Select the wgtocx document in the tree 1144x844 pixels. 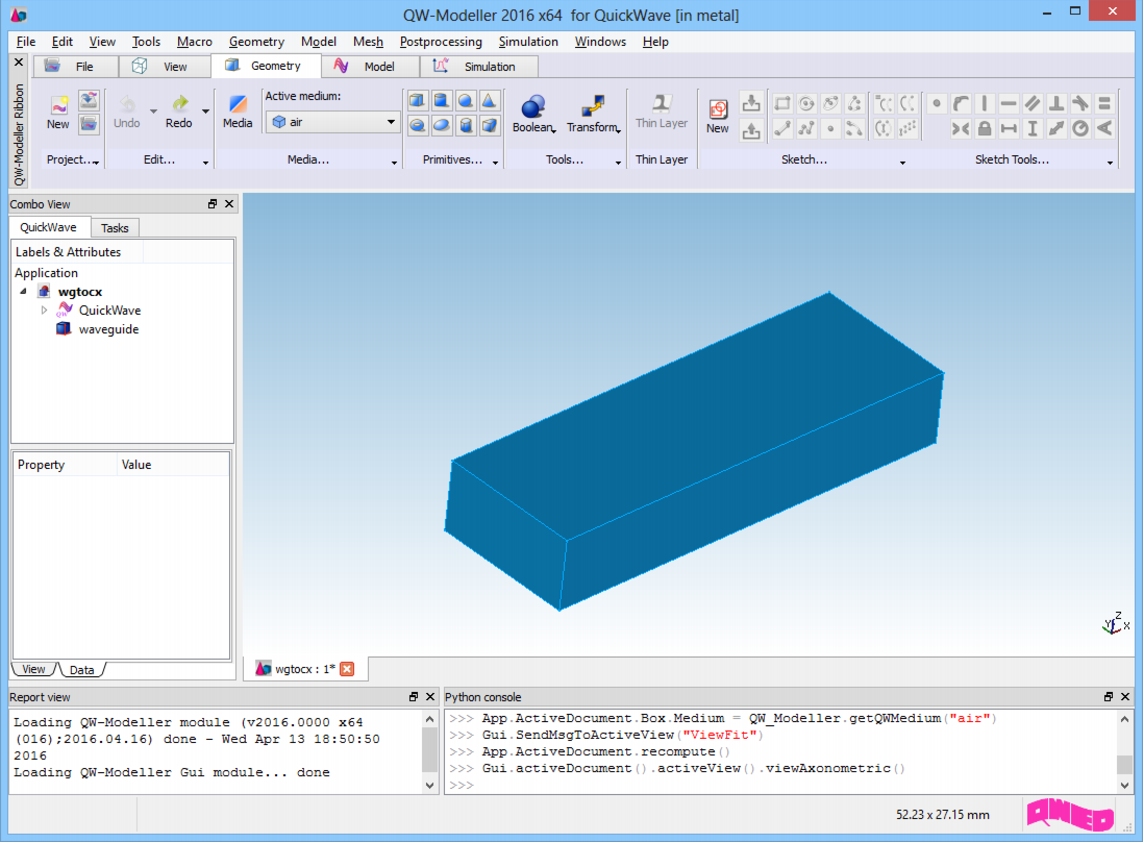click(80, 291)
